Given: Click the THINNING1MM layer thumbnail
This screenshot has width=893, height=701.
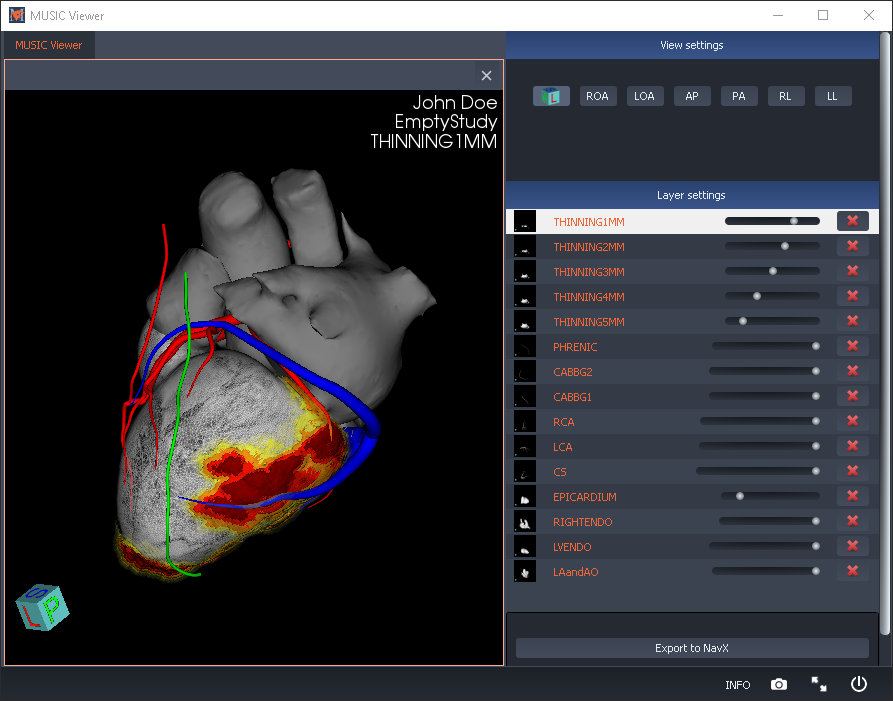Looking at the screenshot, I should point(525,221).
